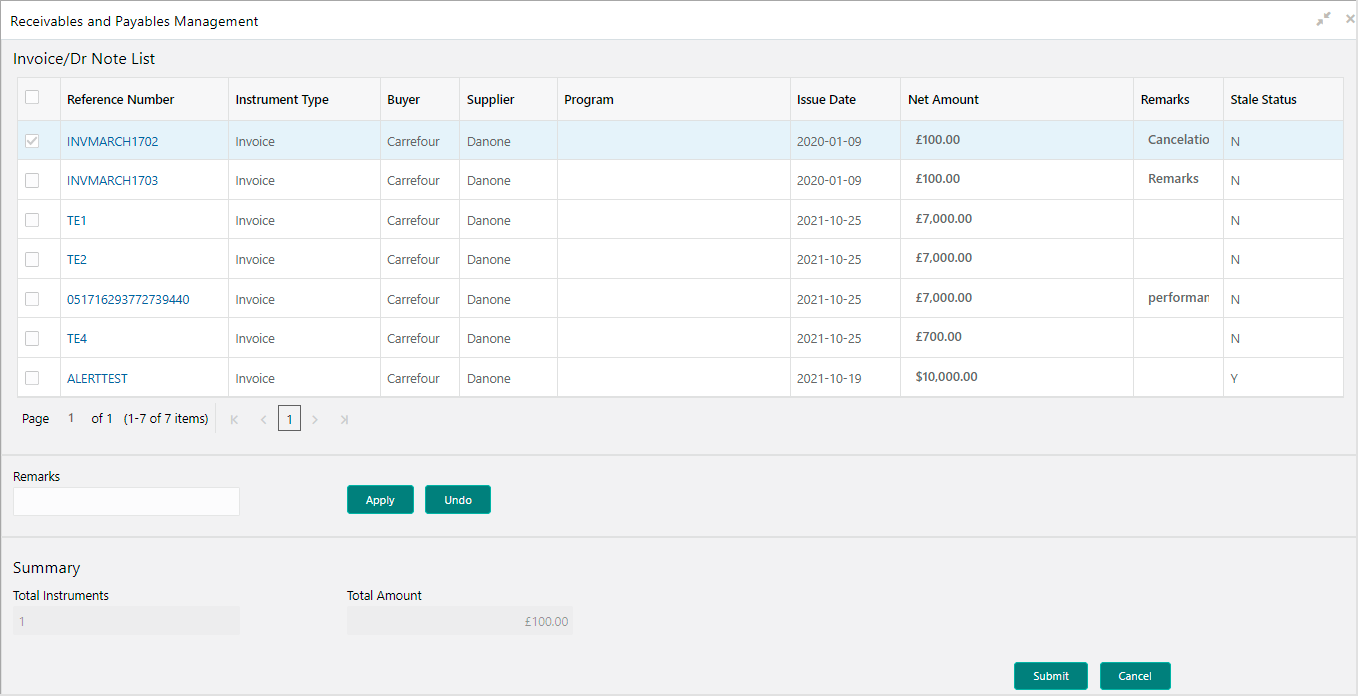This screenshot has height=696, width=1358.
Task: Check the INVMARCH1703 row checkbox
Action: click(32, 180)
